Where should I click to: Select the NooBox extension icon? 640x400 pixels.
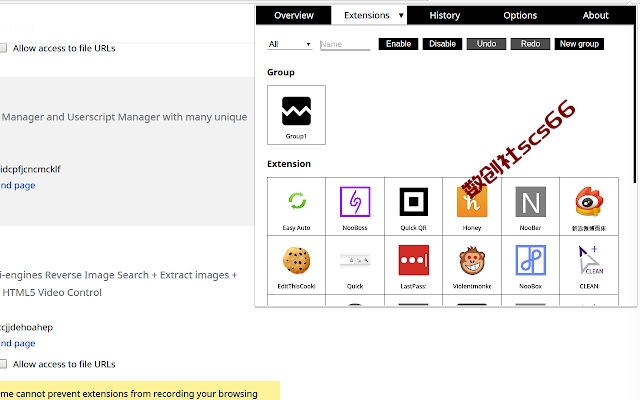[x=530, y=260]
